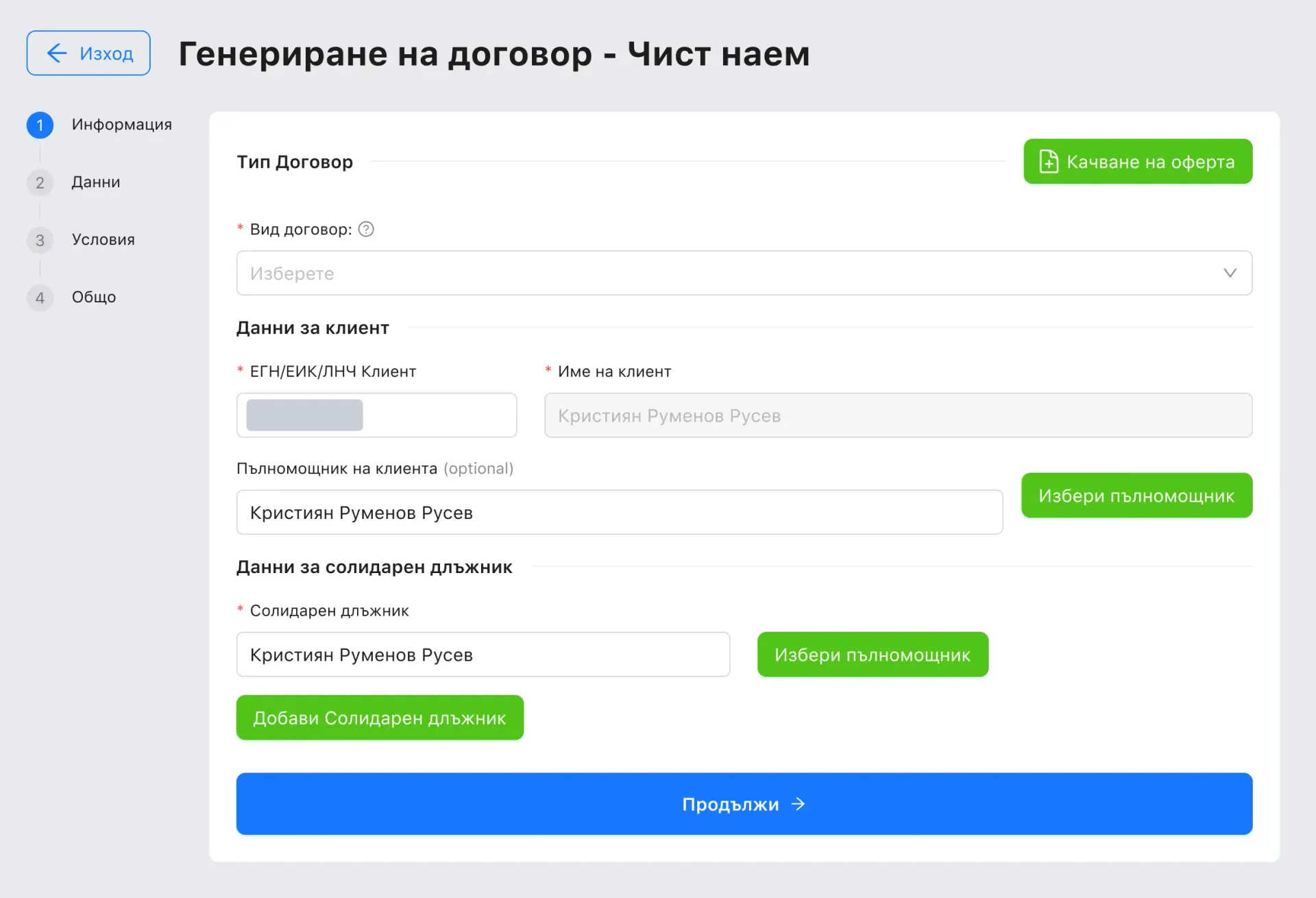Go to the Общо step label
This screenshot has height=898, width=1316.
point(94,298)
